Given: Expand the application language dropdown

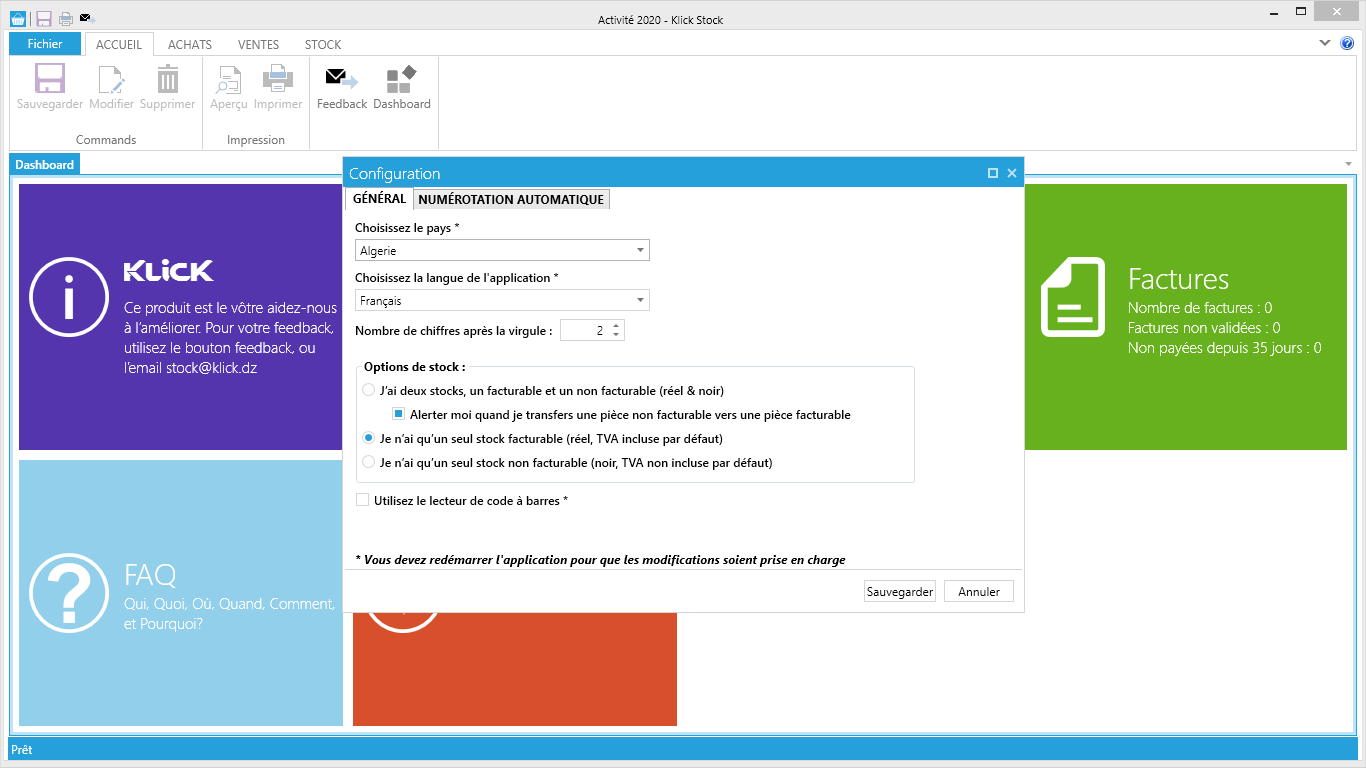Looking at the screenshot, I should 502,301.
